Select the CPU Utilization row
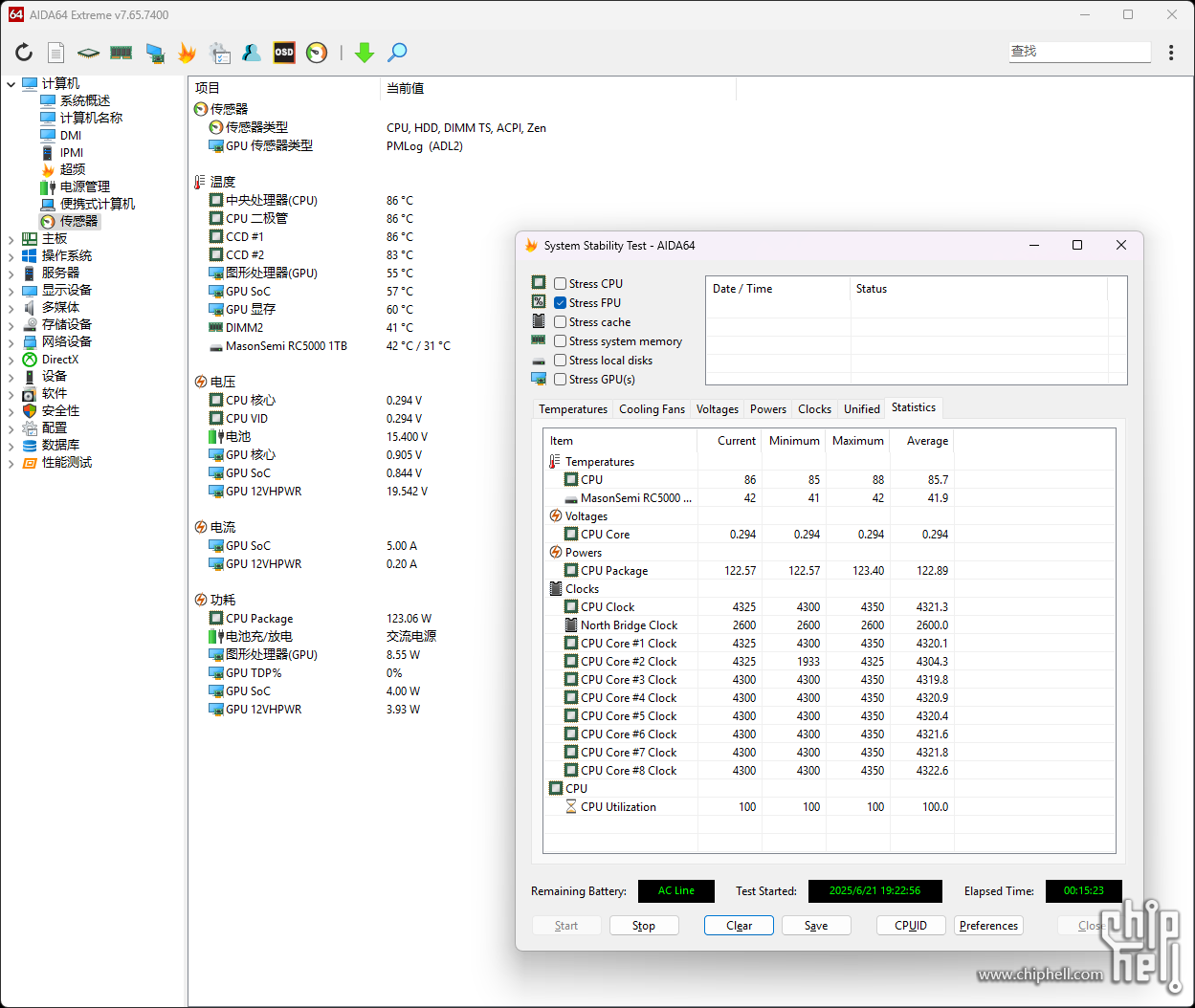Viewport: 1195px width, 1008px height. pos(749,807)
